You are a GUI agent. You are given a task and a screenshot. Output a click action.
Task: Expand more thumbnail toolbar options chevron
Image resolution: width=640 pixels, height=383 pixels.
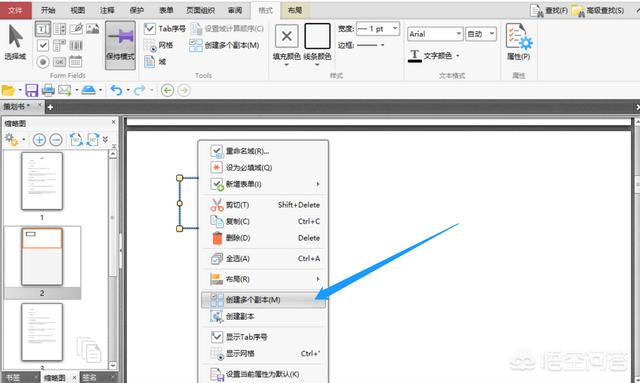(x=105, y=139)
